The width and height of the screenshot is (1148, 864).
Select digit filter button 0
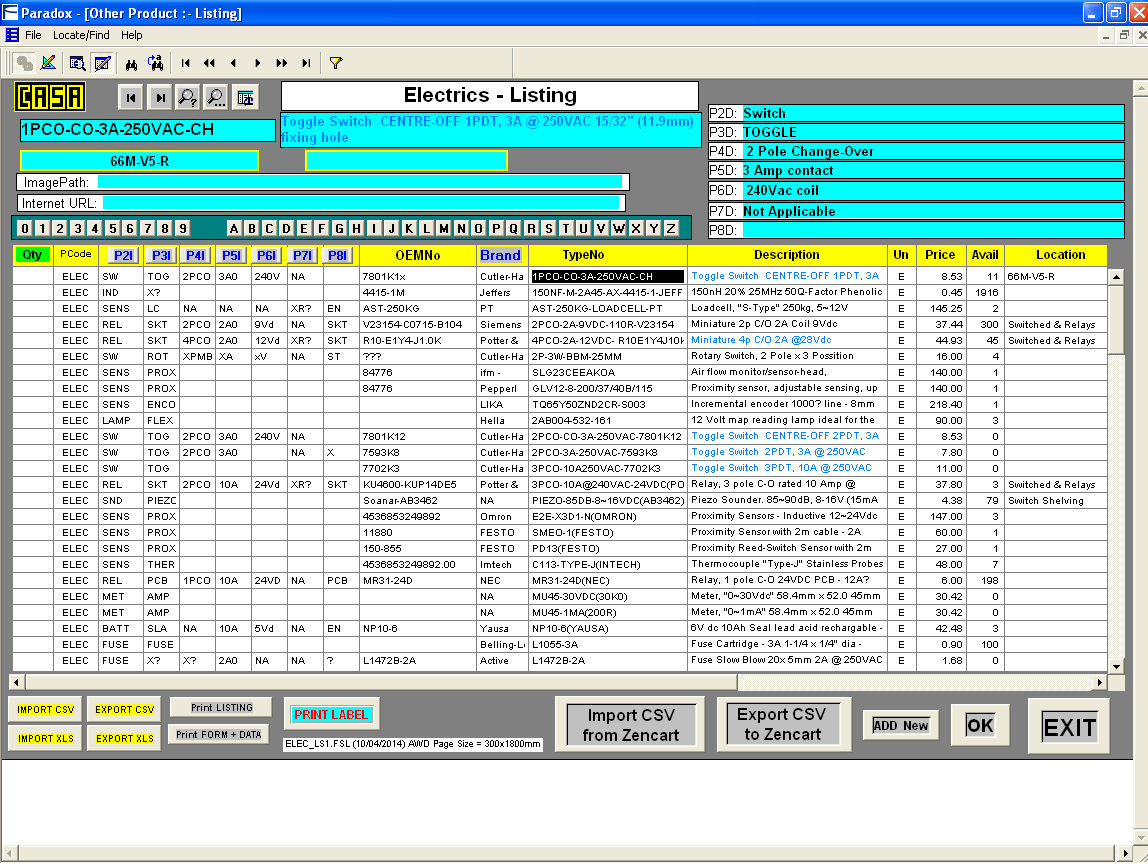click(x=25, y=228)
